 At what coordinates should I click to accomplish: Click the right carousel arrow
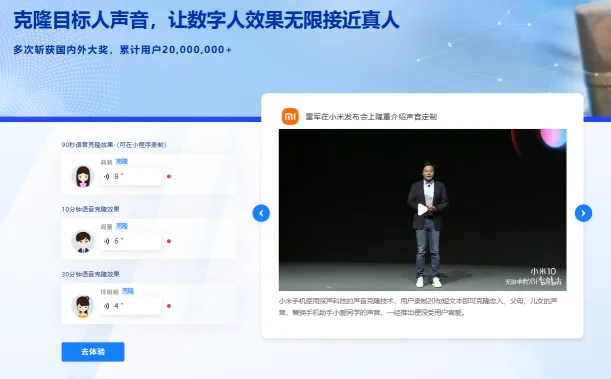(x=583, y=213)
